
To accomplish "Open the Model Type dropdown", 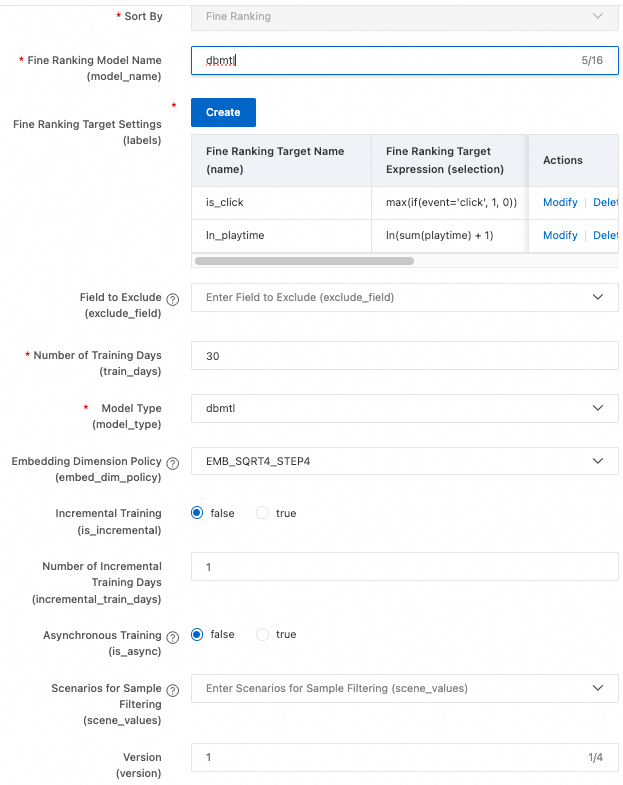I will pos(404,408).
